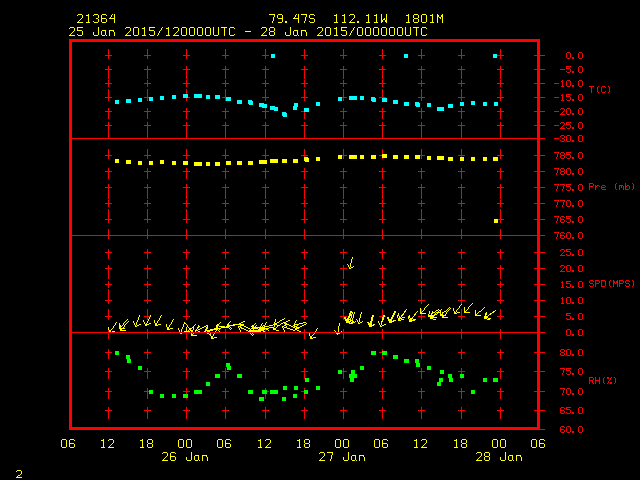The width and height of the screenshot is (640, 480).
Task: Select the longitude value 112.11W
Action: coord(360,19)
